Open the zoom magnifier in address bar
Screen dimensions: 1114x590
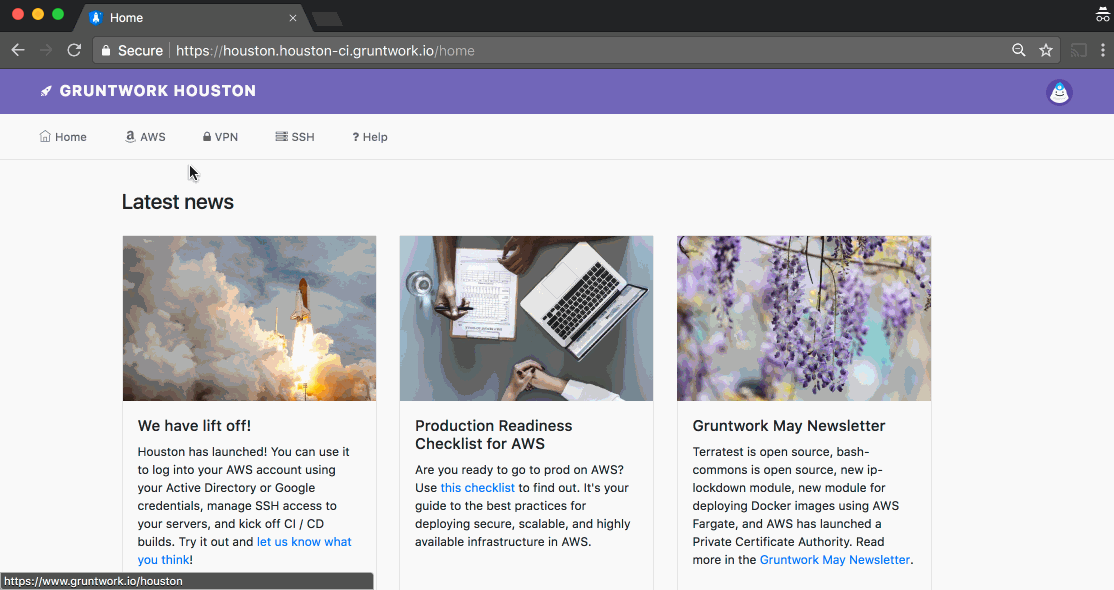click(x=1019, y=50)
